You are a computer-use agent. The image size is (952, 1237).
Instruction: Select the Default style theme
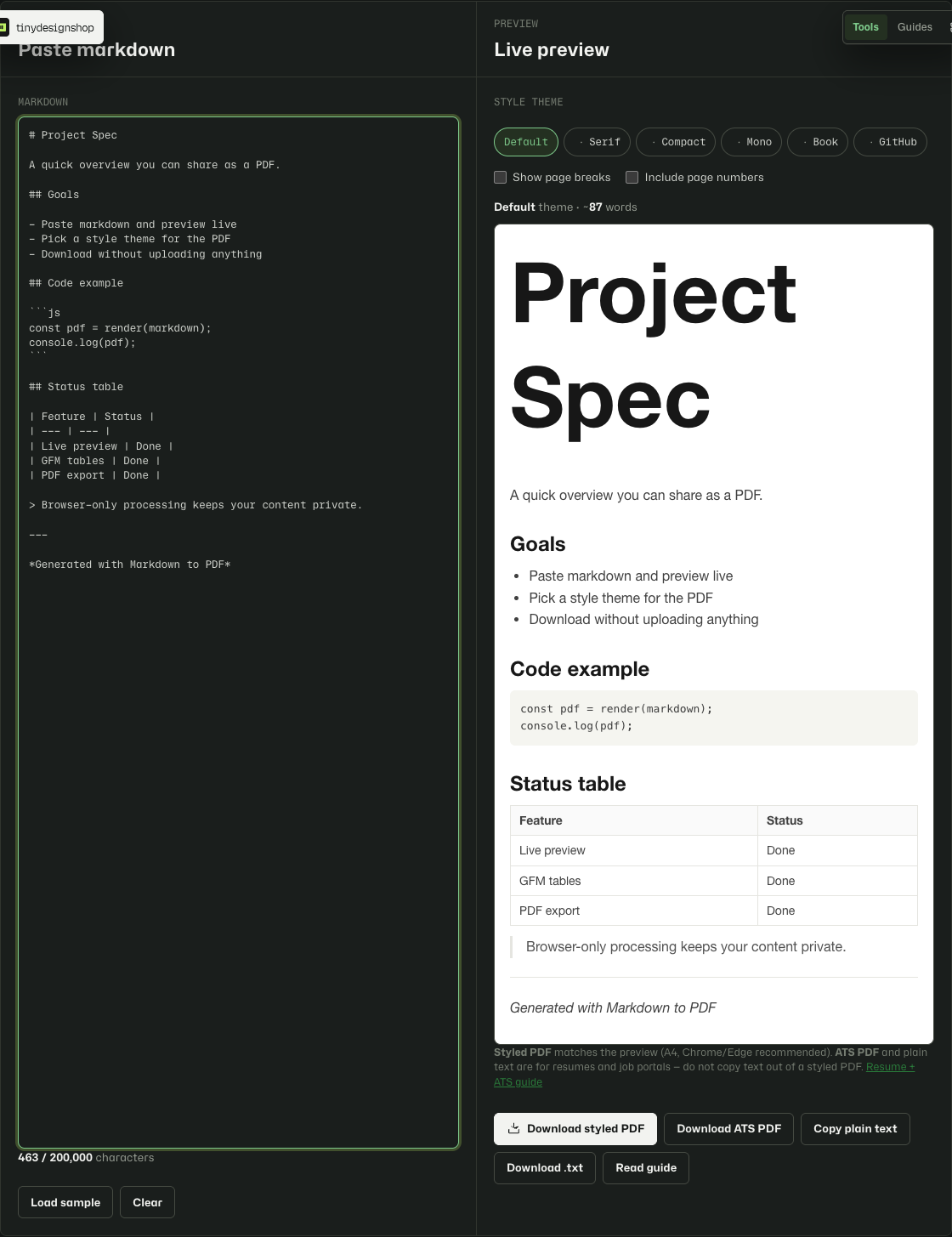(x=526, y=142)
